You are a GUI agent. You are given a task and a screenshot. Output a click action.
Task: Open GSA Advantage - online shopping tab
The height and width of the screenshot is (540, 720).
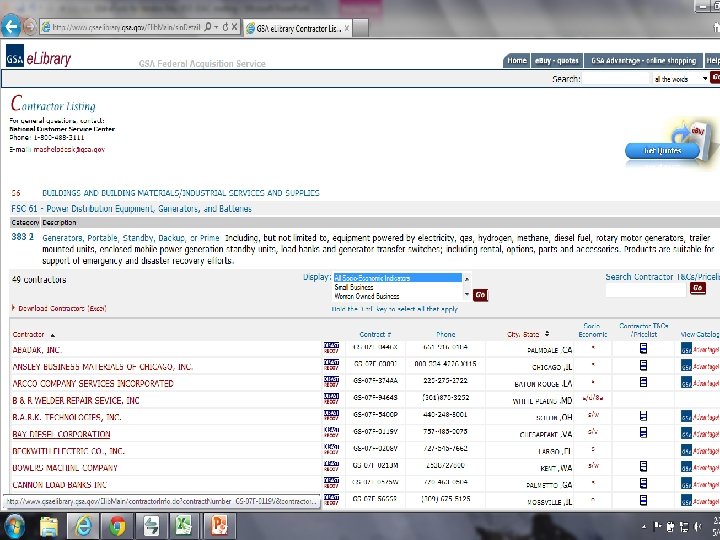click(x=643, y=61)
